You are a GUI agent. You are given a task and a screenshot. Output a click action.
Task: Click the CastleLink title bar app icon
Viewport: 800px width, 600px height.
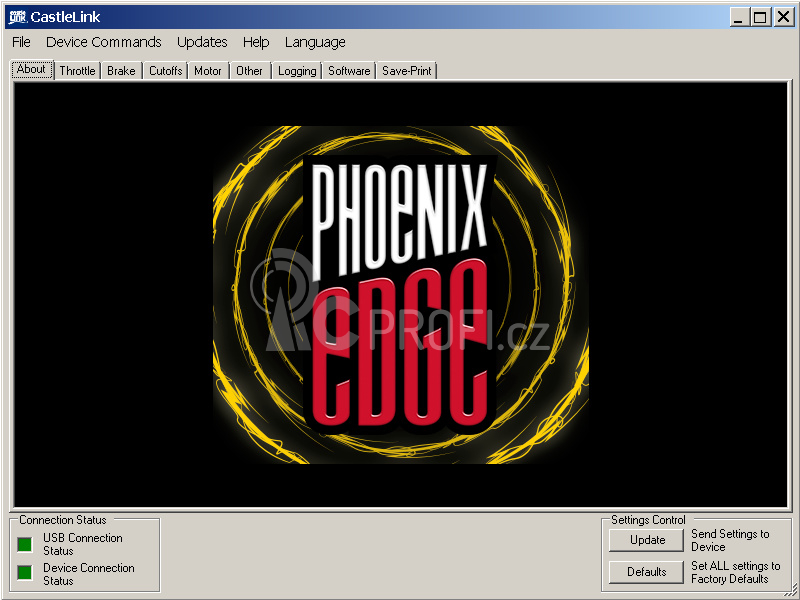tap(17, 17)
